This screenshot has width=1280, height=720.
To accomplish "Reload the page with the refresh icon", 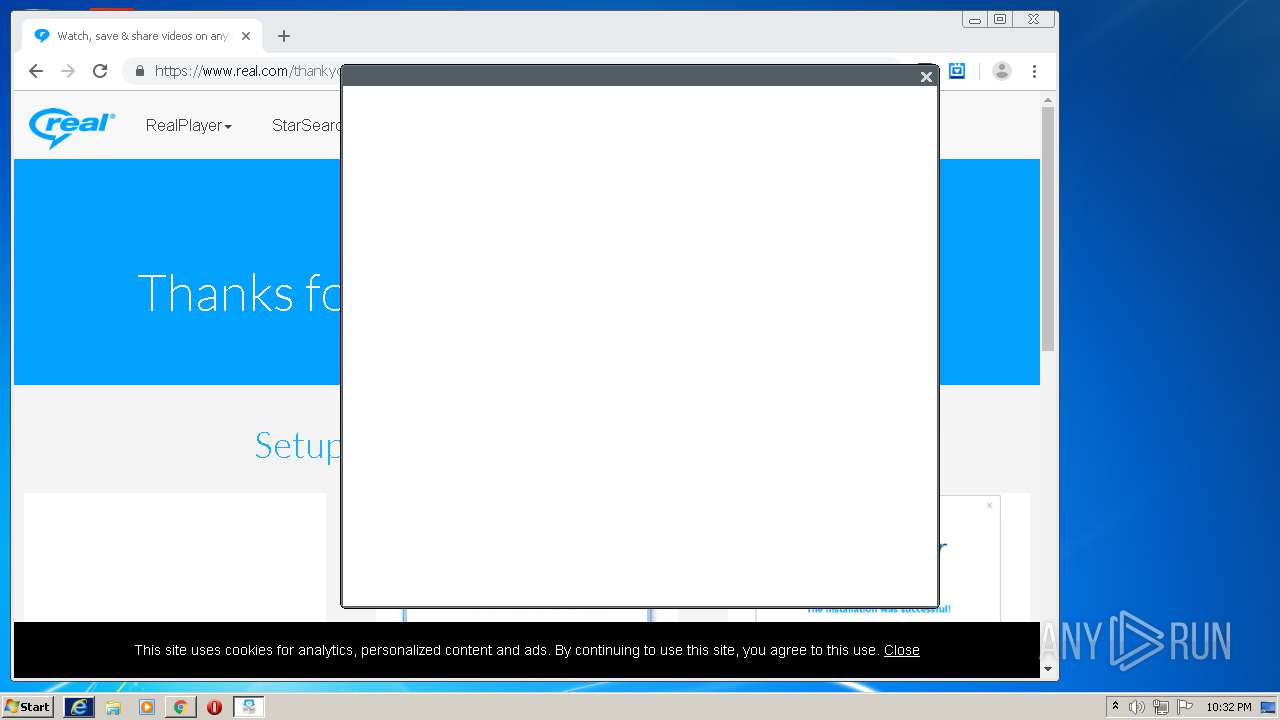I will [x=100, y=71].
